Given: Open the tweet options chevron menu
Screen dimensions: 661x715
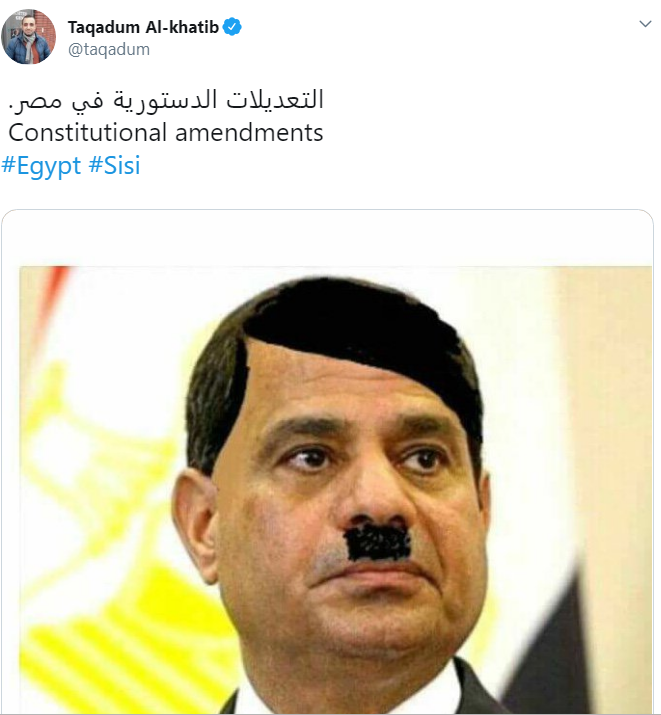Looking at the screenshot, I should coord(645,24).
